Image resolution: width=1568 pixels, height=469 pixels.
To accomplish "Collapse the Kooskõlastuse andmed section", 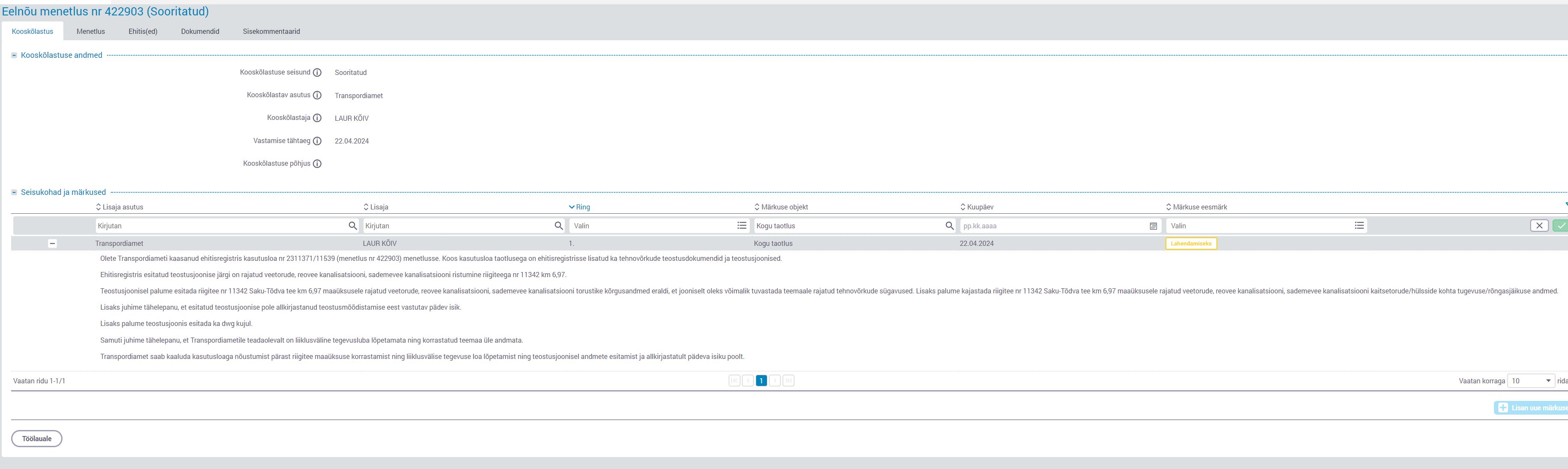I will click(14, 55).
